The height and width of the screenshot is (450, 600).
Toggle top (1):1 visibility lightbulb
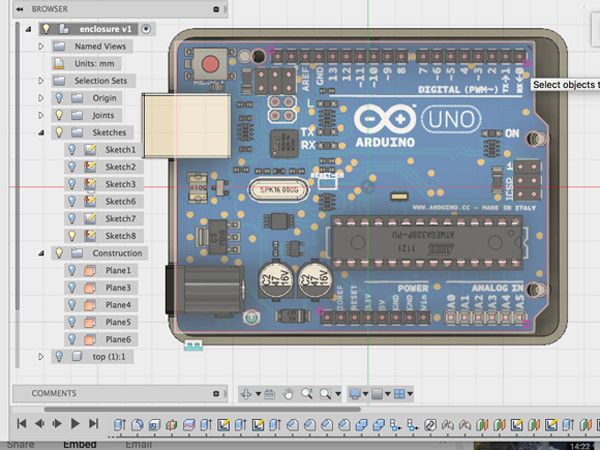[59, 357]
